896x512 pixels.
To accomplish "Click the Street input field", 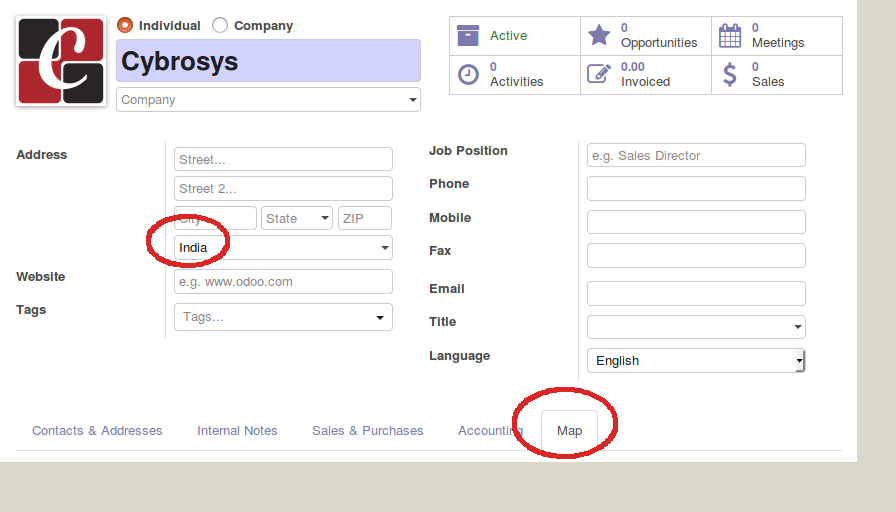I will click(283, 159).
